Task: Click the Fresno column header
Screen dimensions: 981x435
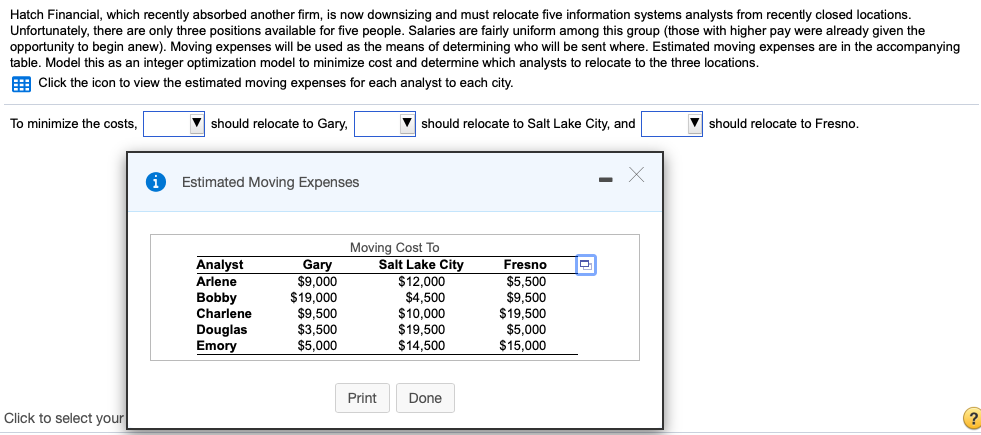Action: pyautogui.click(x=525, y=265)
